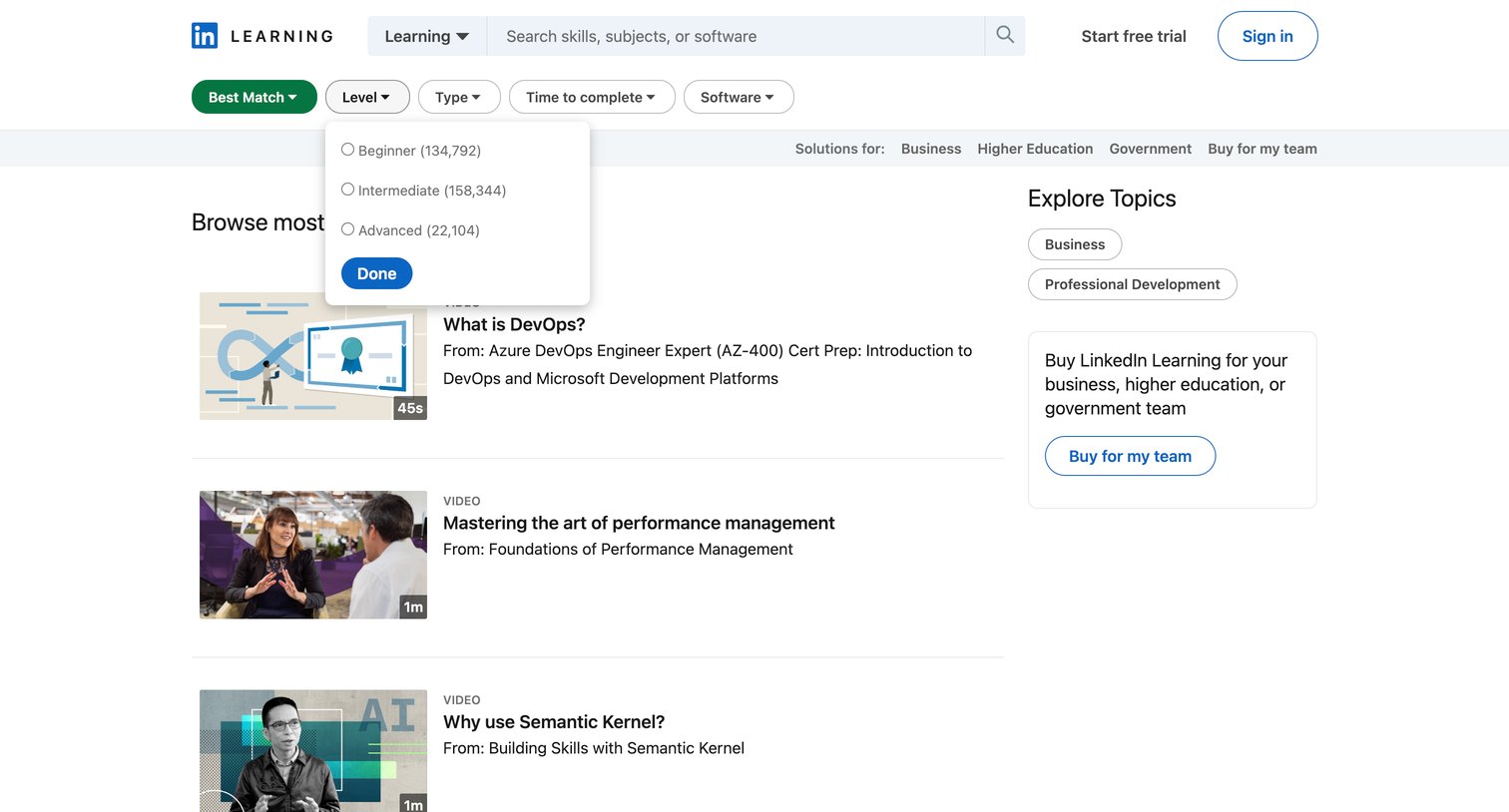This screenshot has width=1509, height=812.
Task: Open the Software filter dropdown
Action: coord(739,97)
